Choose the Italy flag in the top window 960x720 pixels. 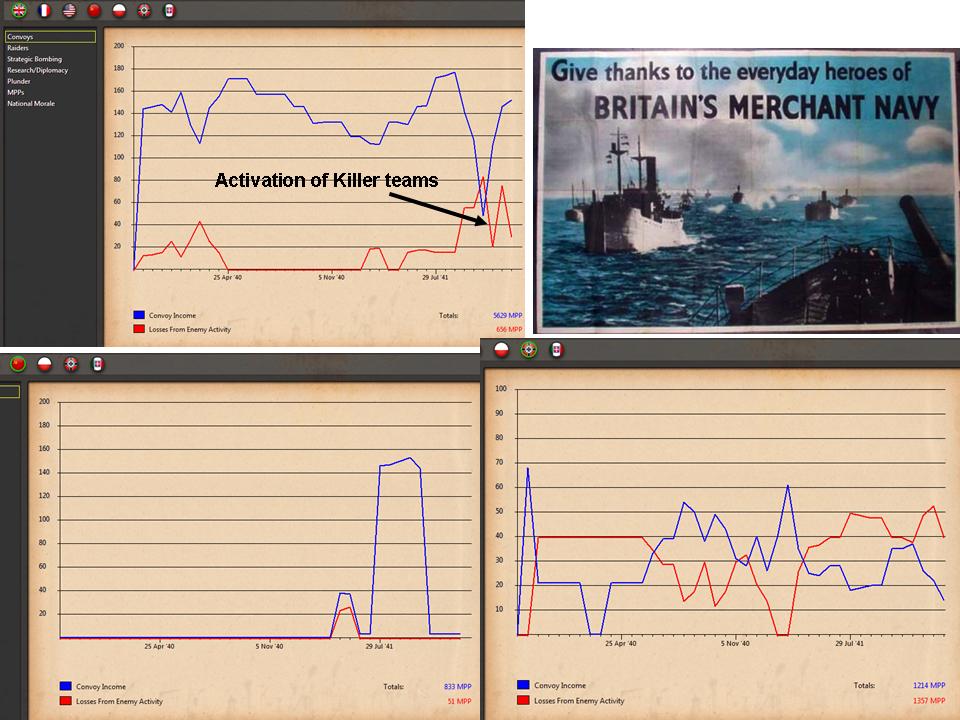tap(169, 10)
